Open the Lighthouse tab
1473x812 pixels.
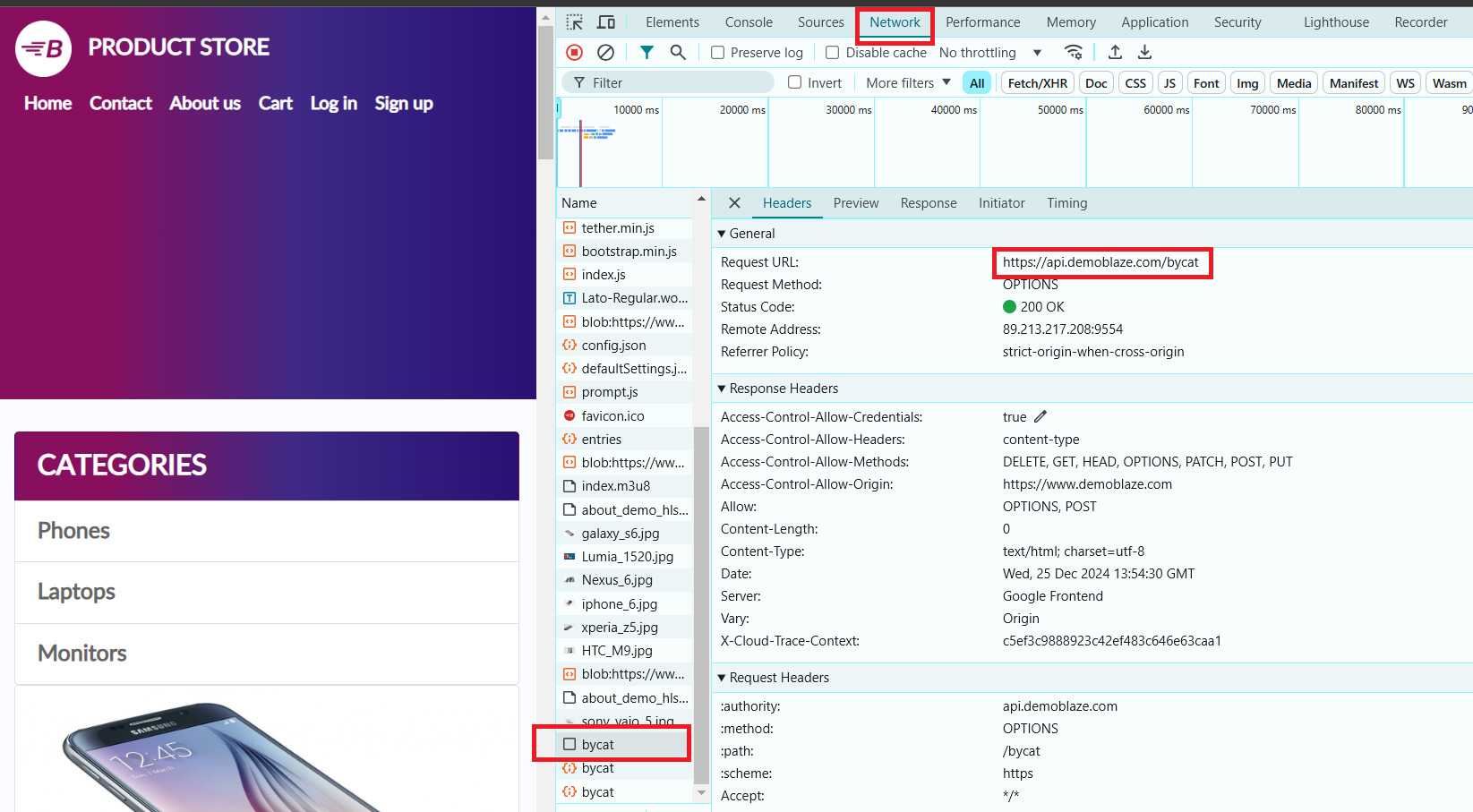coord(1336,22)
